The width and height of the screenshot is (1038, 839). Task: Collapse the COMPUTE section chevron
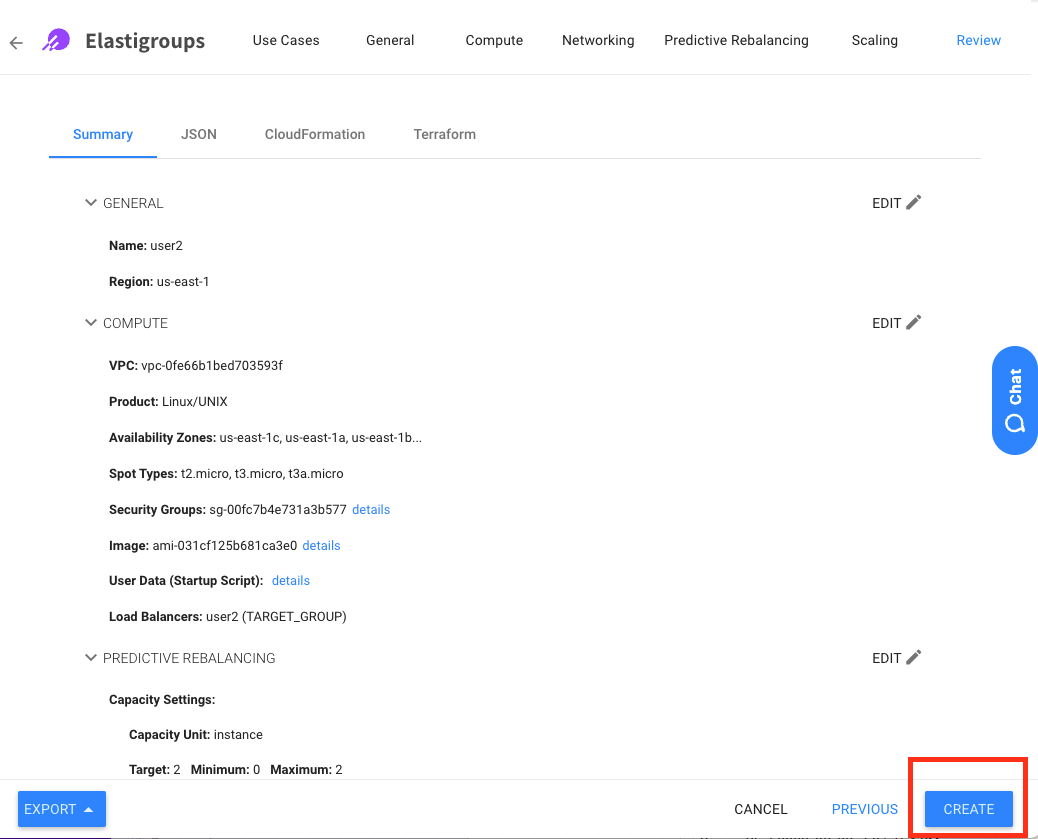91,323
